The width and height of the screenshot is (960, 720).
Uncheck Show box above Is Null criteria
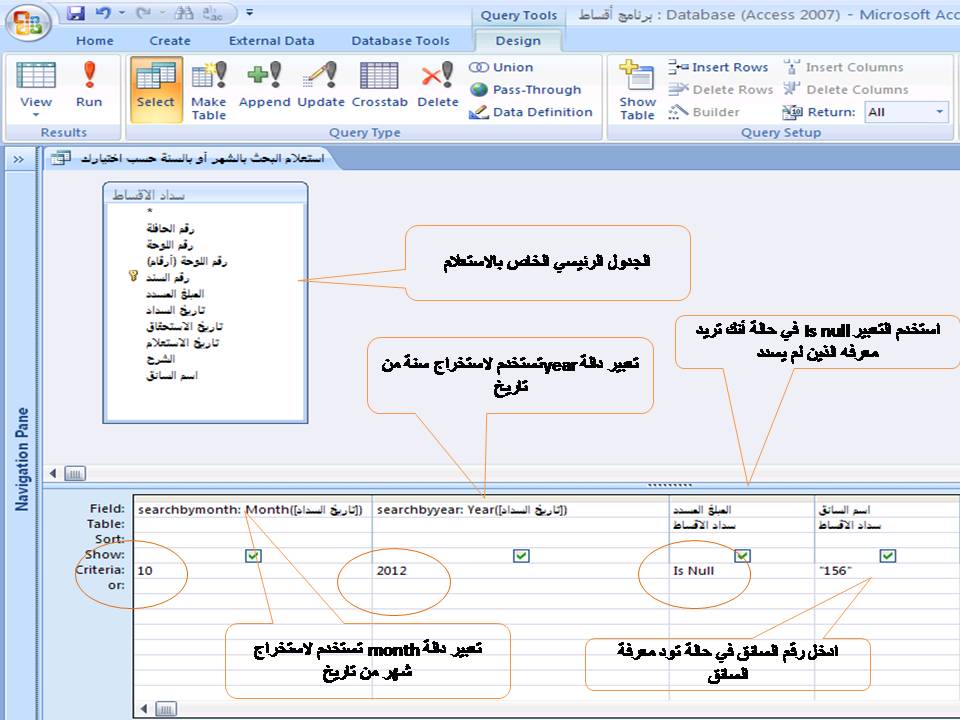tap(742, 555)
